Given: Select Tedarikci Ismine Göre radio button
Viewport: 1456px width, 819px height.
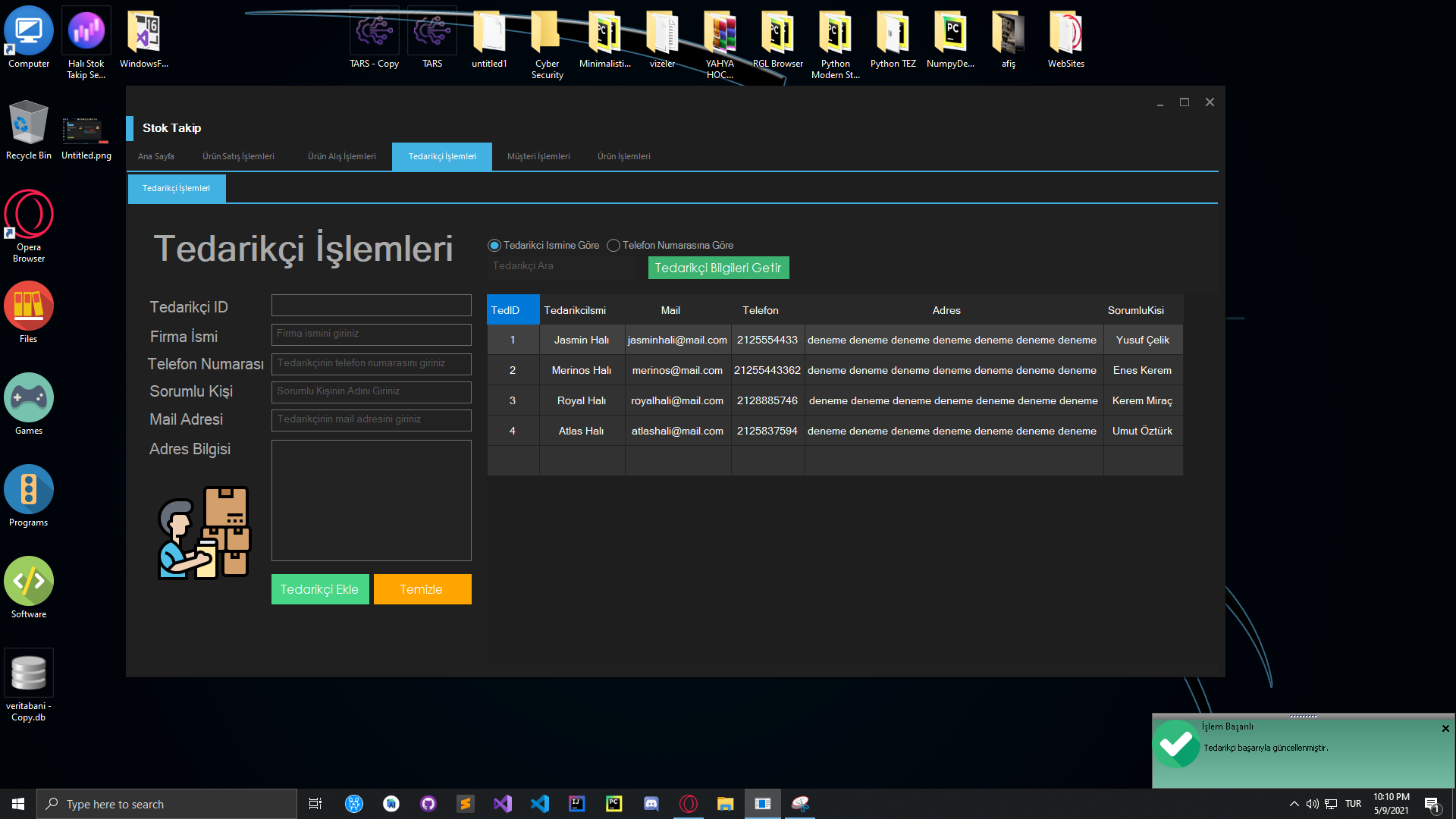Looking at the screenshot, I should [494, 246].
